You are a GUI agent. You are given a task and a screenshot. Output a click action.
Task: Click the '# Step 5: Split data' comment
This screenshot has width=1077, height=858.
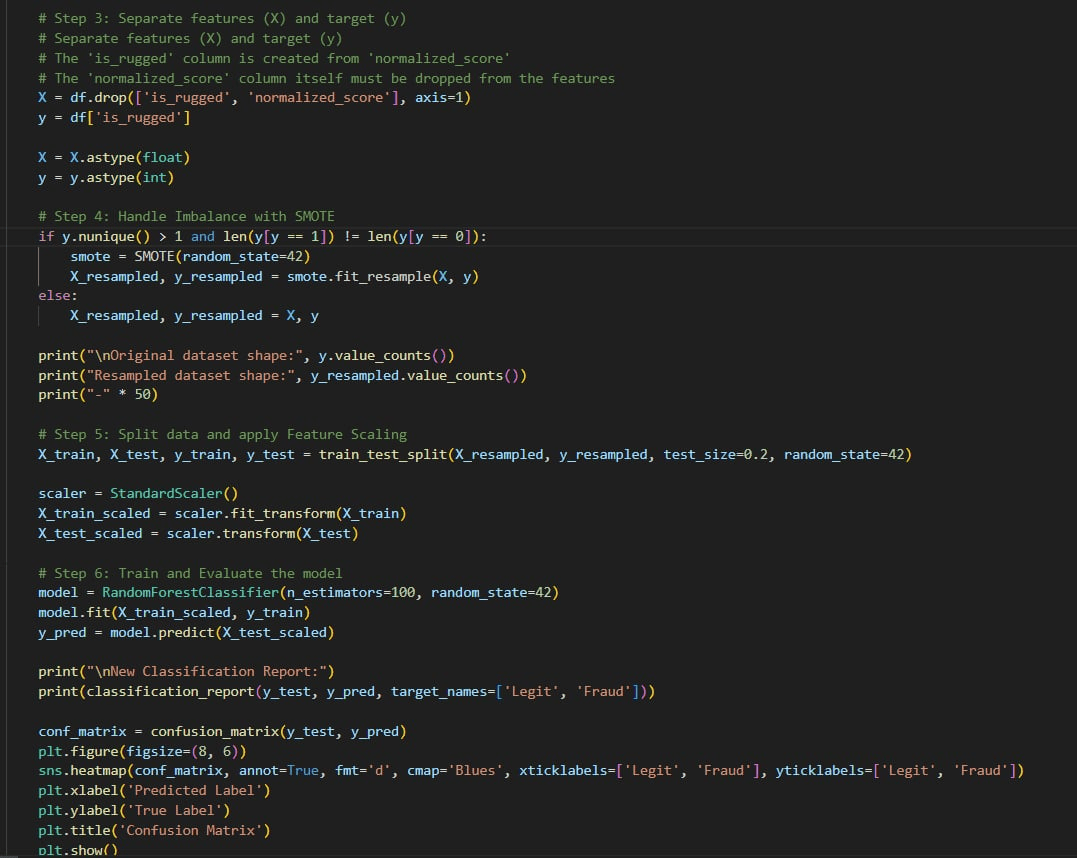click(223, 434)
